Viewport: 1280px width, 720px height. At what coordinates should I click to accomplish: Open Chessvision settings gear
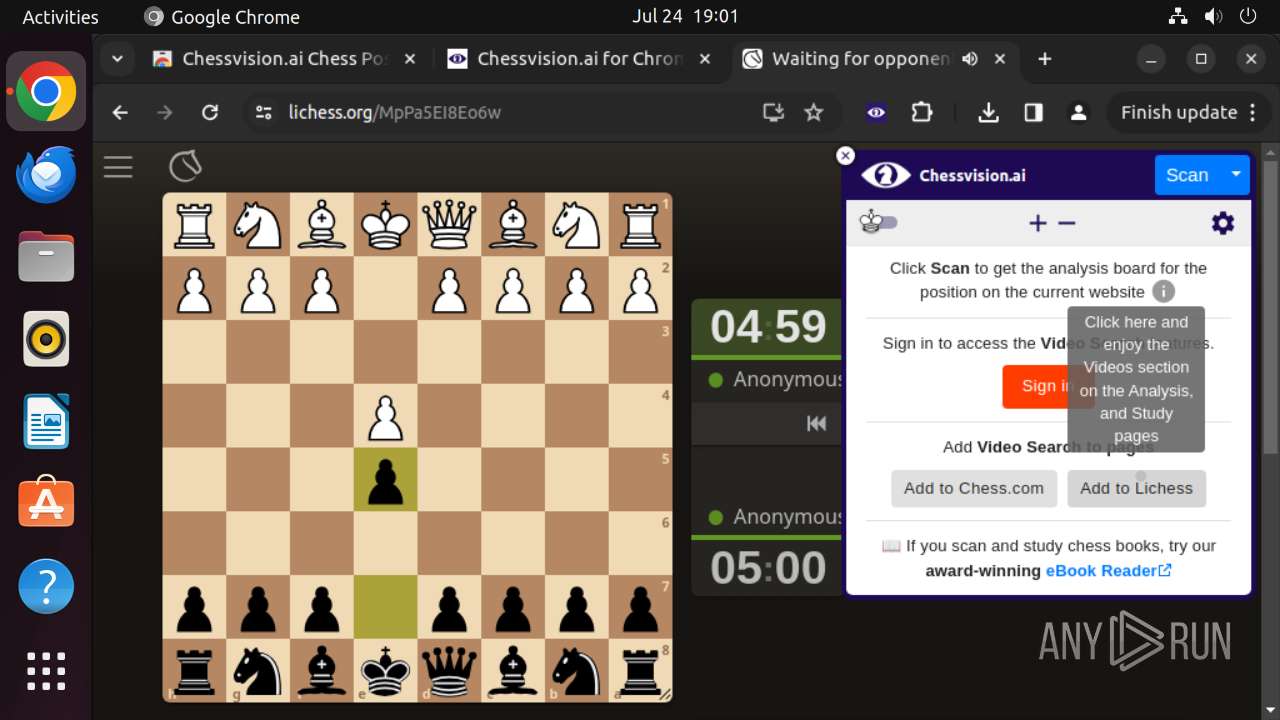(x=1223, y=223)
